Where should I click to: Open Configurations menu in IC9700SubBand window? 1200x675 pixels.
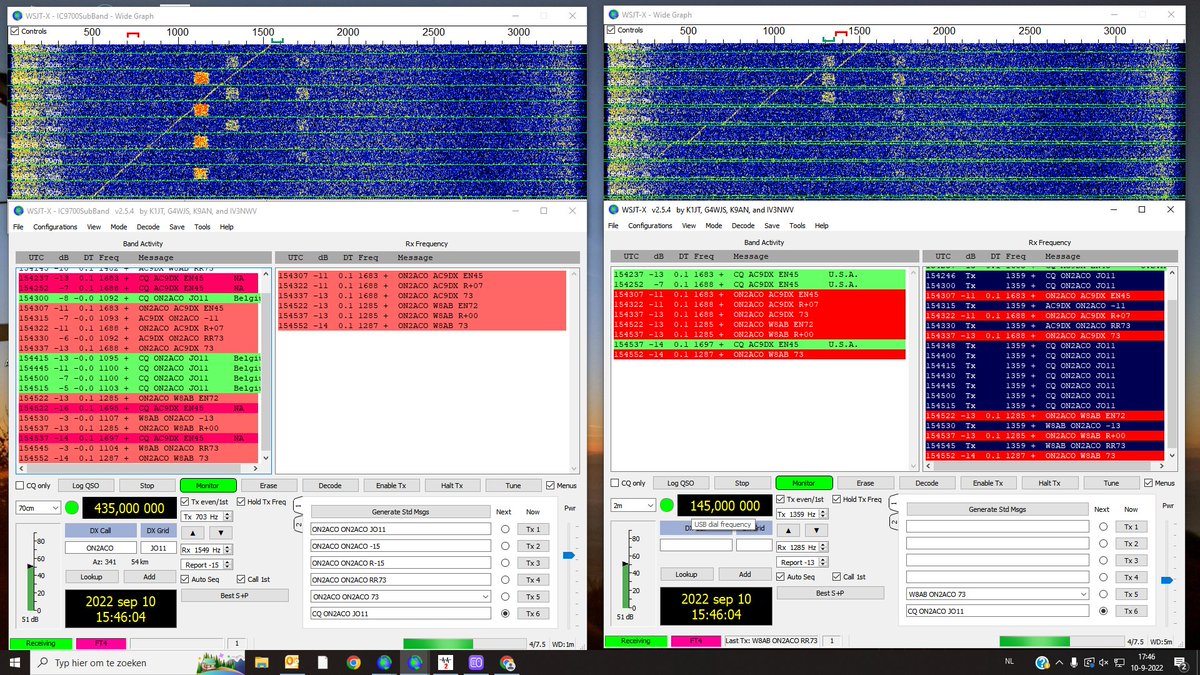55,227
